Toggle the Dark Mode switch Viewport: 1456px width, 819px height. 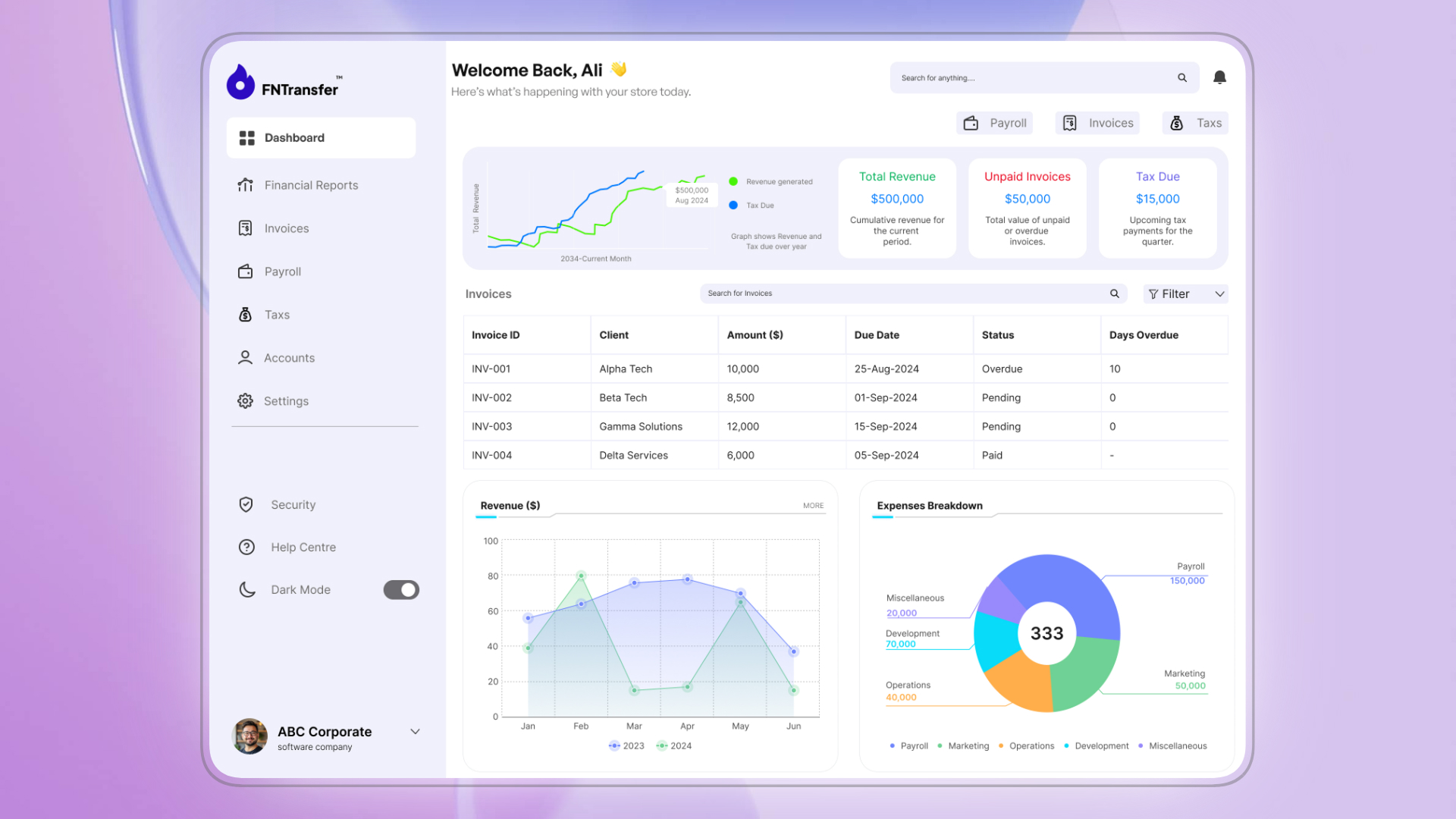coord(401,590)
